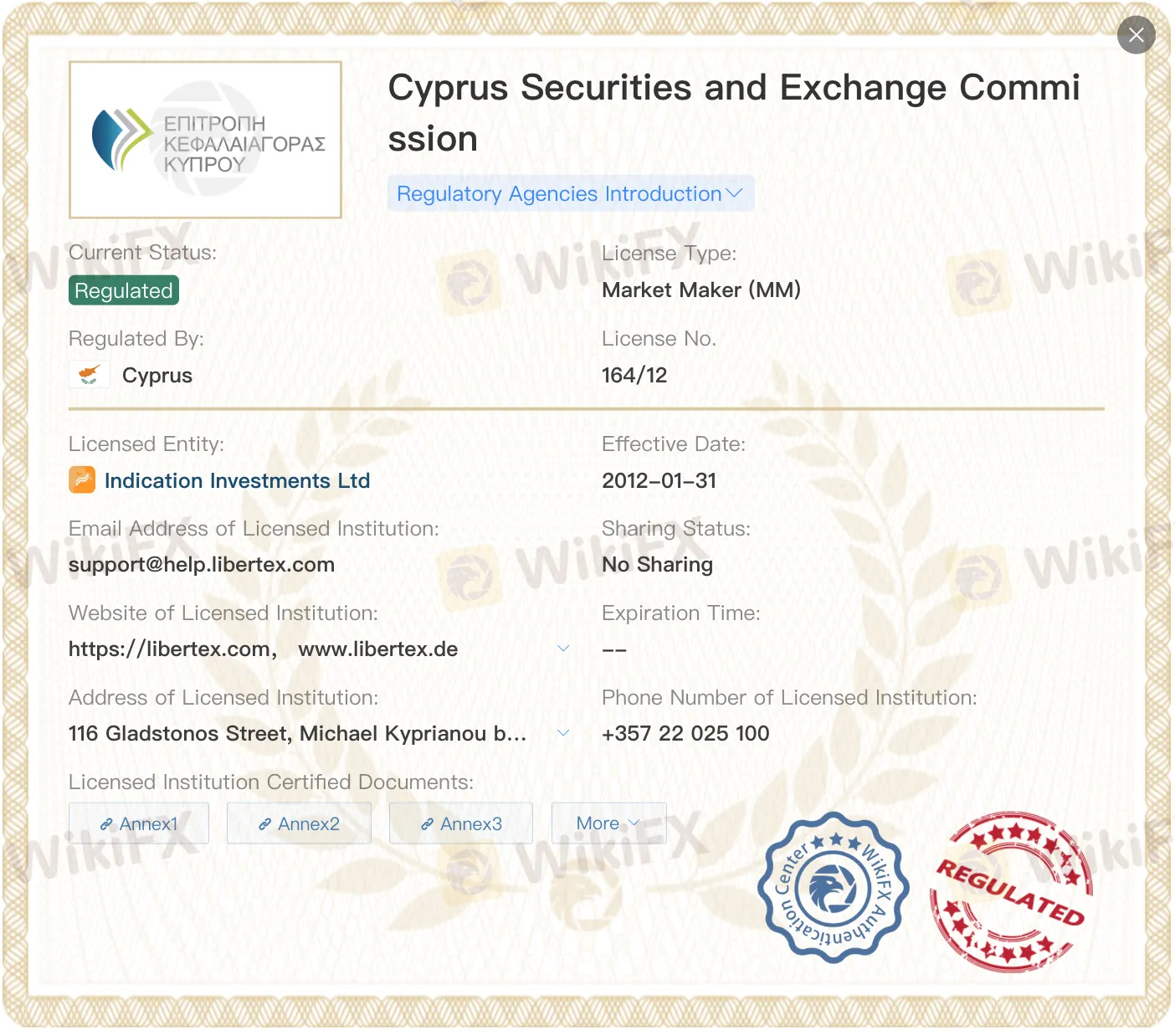The image size is (1175, 1036).
Task: Open the More documents dropdown
Action: pos(608,823)
